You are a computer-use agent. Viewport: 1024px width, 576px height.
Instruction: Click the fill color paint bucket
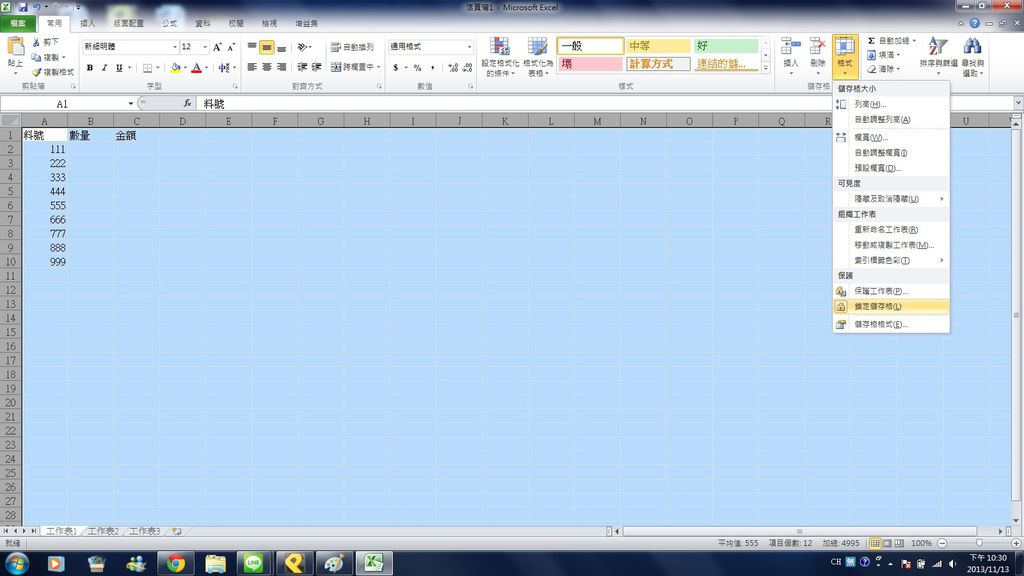(x=175, y=67)
